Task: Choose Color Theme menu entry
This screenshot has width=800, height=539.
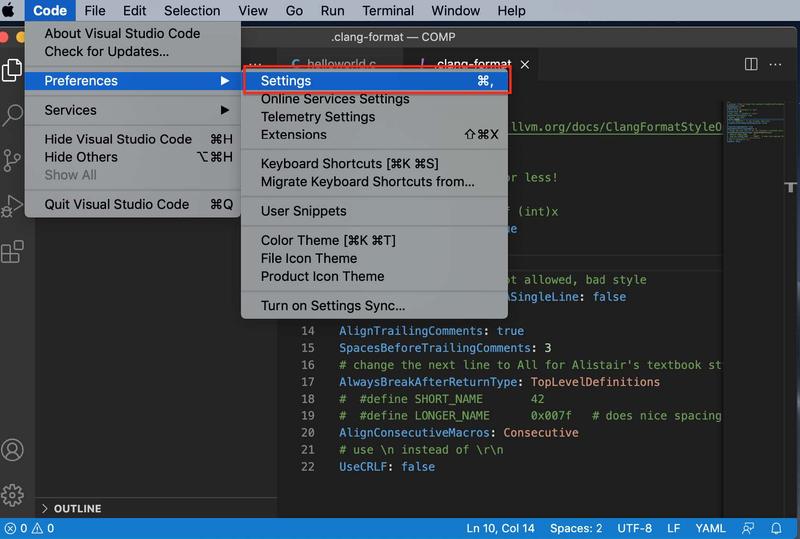Action: tap(328, 240)
